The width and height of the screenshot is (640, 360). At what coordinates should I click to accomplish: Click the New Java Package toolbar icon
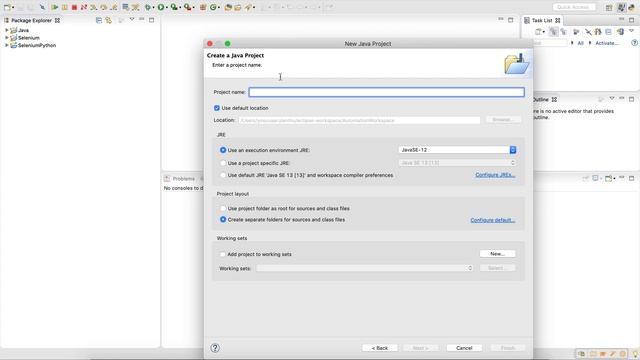coord(203,7)
